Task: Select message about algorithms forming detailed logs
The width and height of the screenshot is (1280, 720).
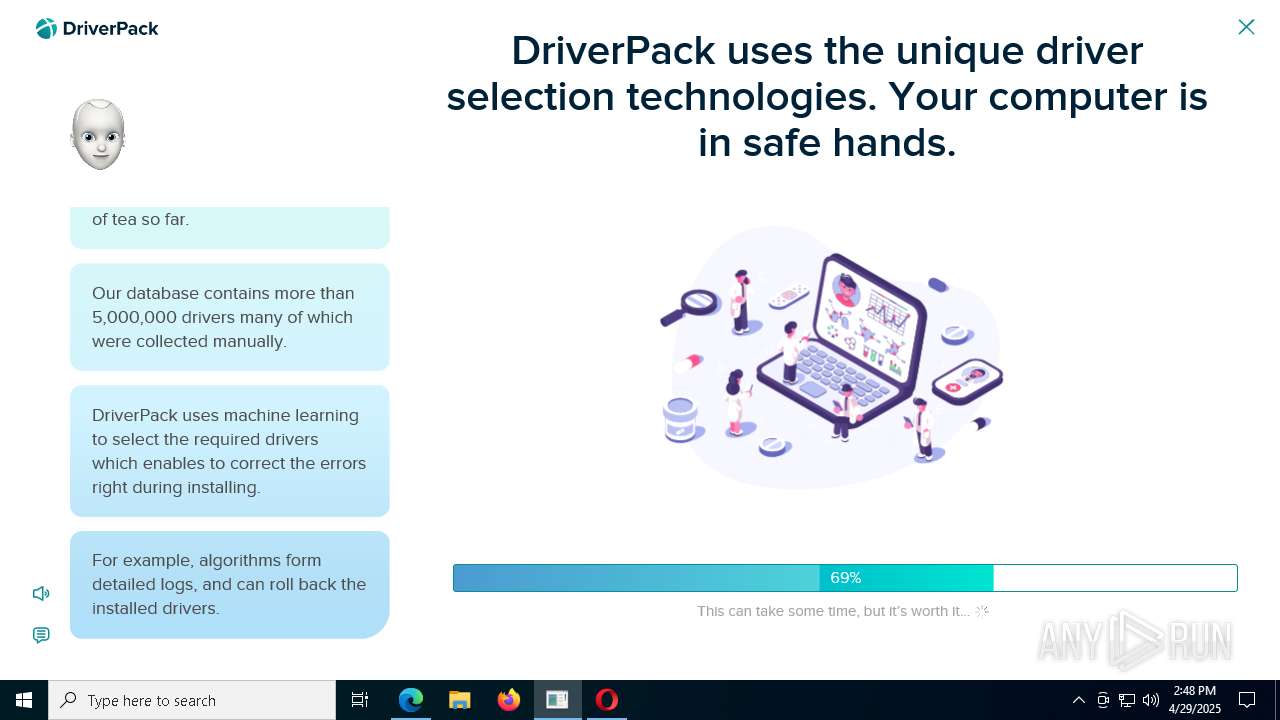Action: [229, 585]
